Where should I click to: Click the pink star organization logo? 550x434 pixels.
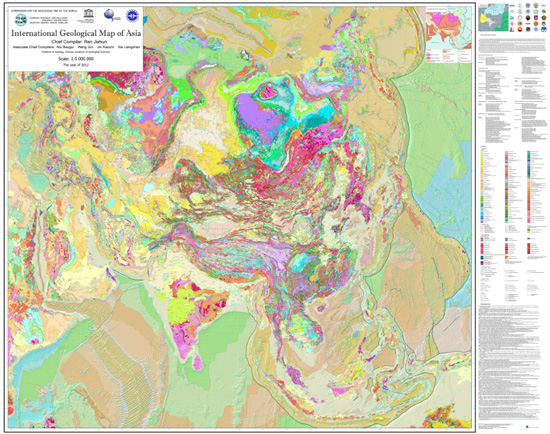pos(512,24)
